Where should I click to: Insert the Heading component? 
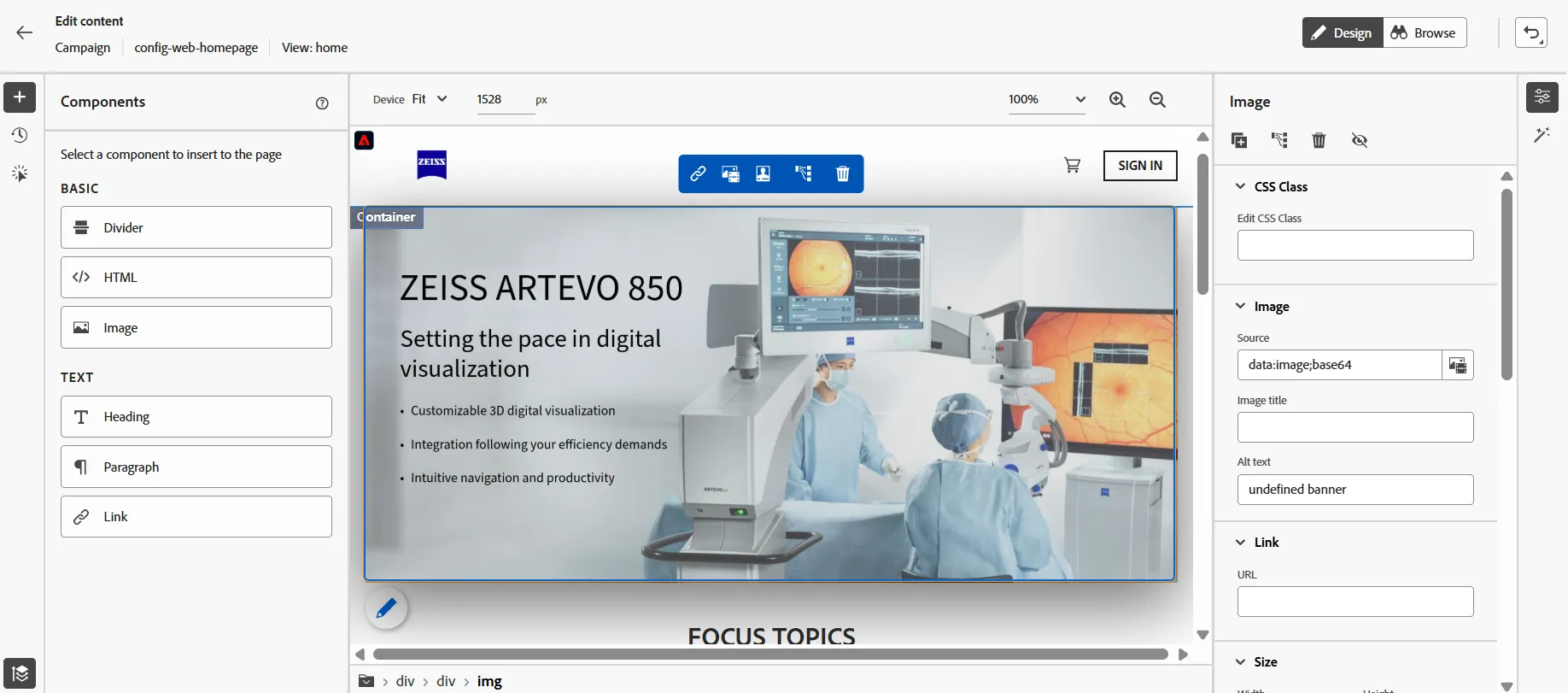[x=196, y=417]
